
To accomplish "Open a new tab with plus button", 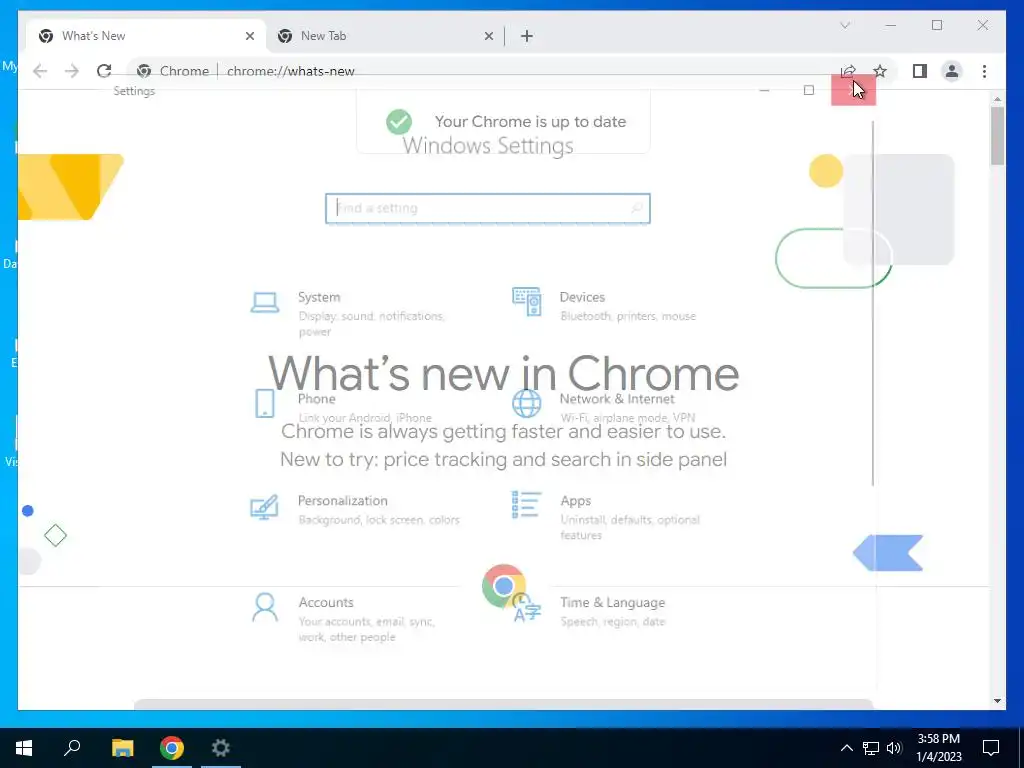I will coord(526,36).
